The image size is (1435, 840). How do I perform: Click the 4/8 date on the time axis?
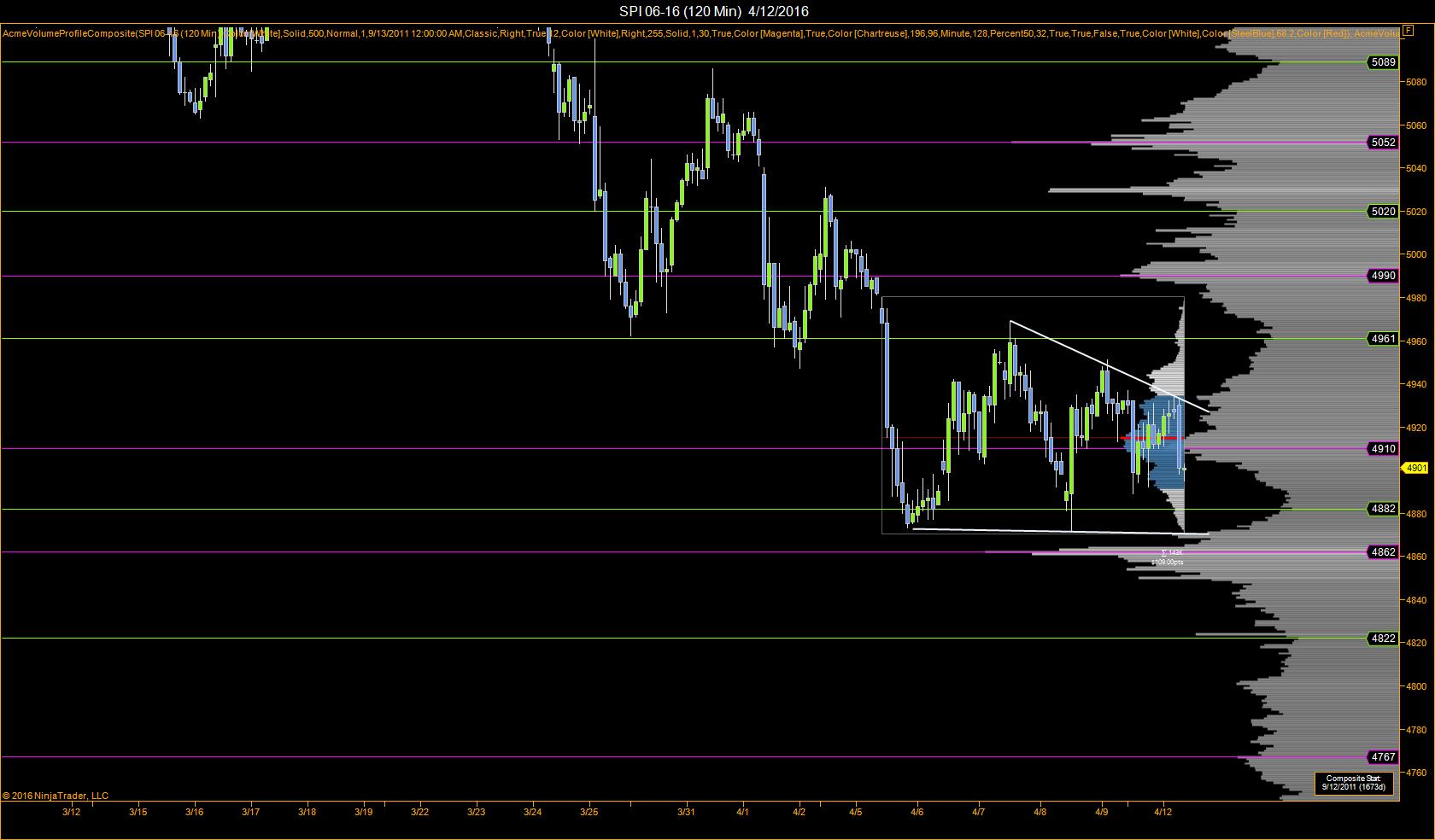tap(1040, 812)
